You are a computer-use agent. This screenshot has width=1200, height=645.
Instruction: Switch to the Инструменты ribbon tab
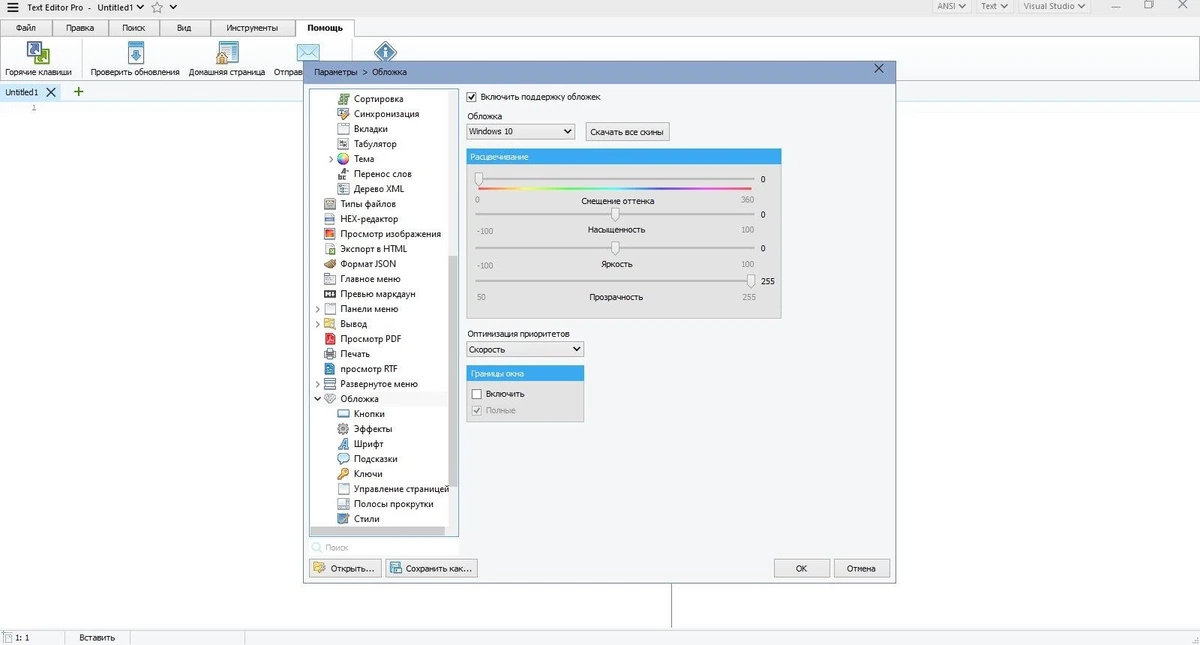pyautogui.click(x=252, y=28)
